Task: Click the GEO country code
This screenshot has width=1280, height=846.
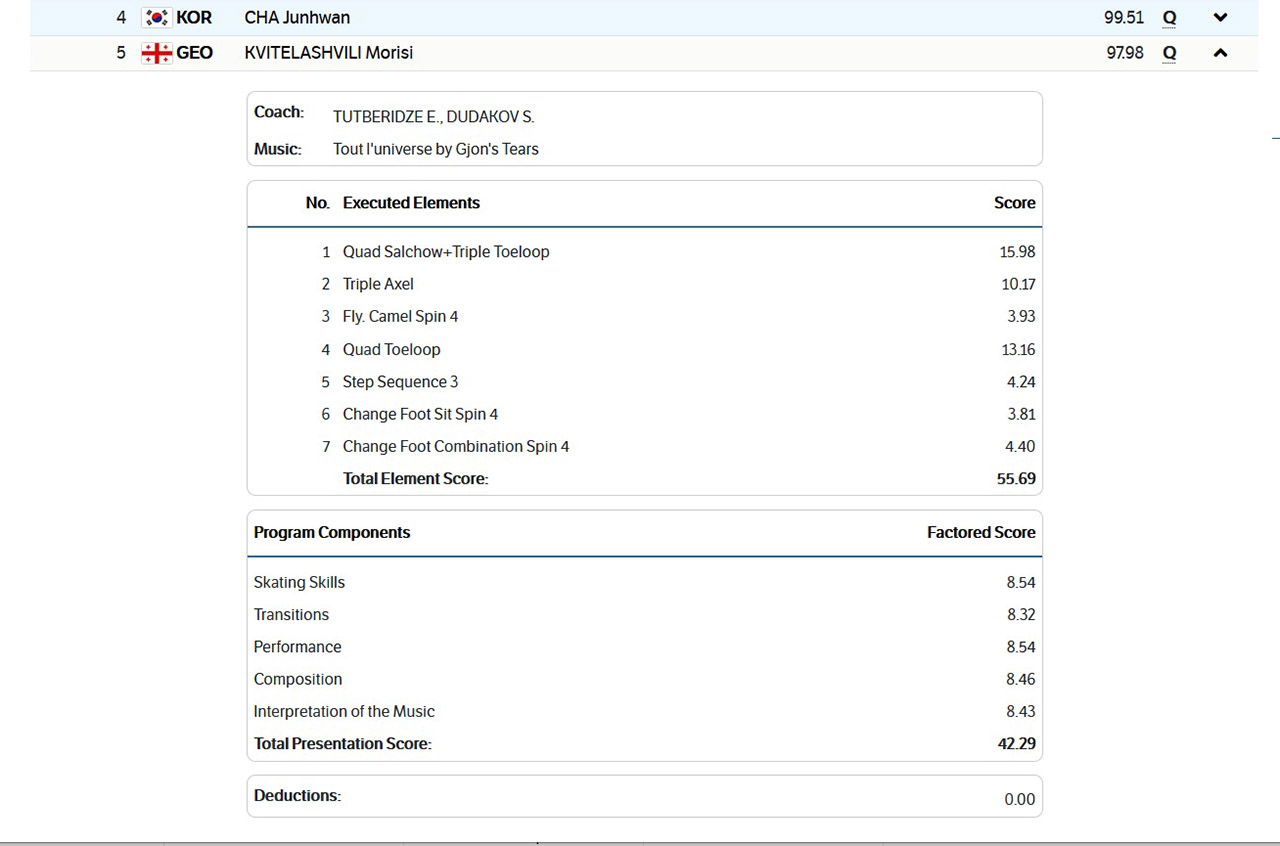Action: pyautogui.click(x=194, y=53)
